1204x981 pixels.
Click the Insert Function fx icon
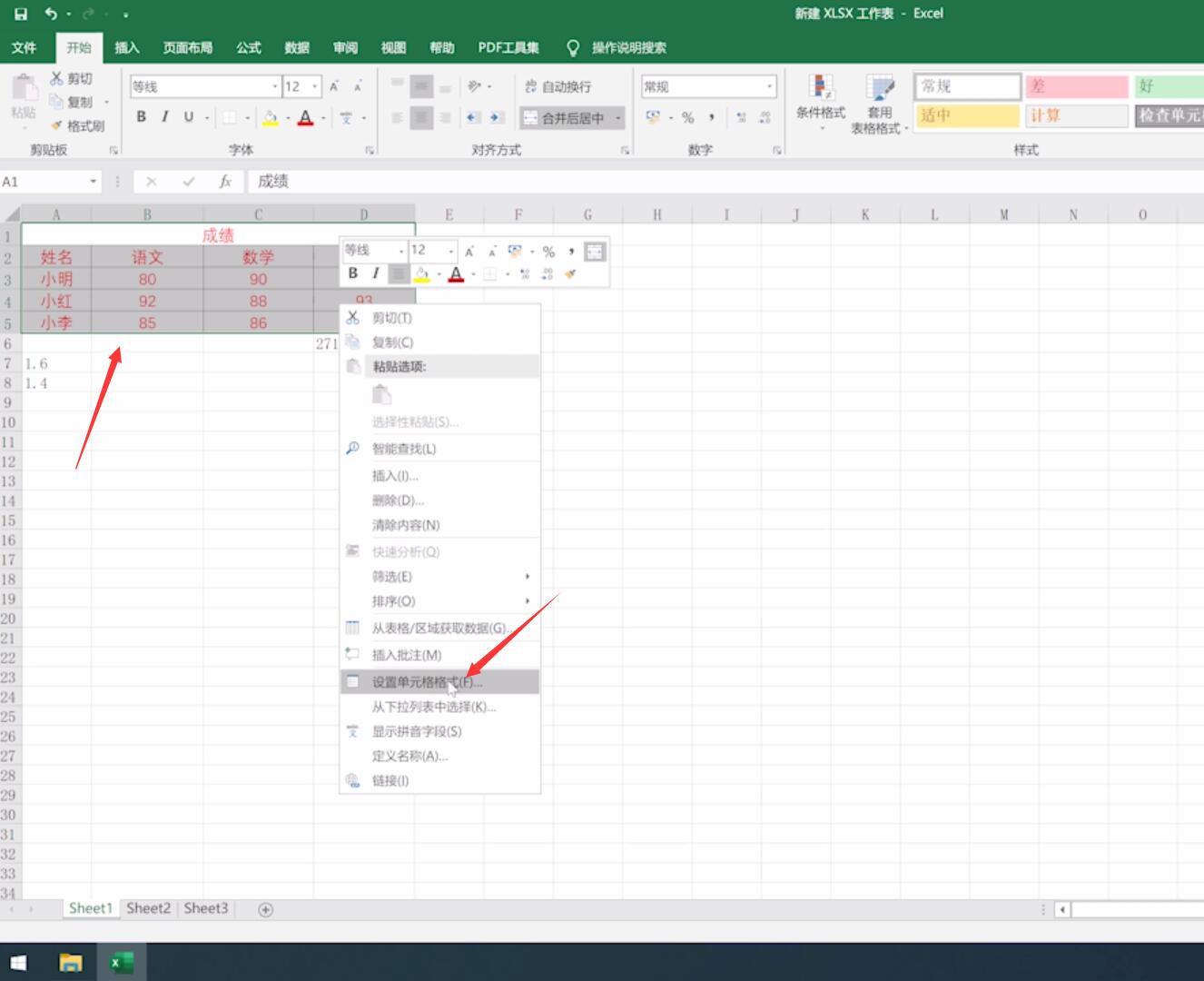click(x=225, y=182)
